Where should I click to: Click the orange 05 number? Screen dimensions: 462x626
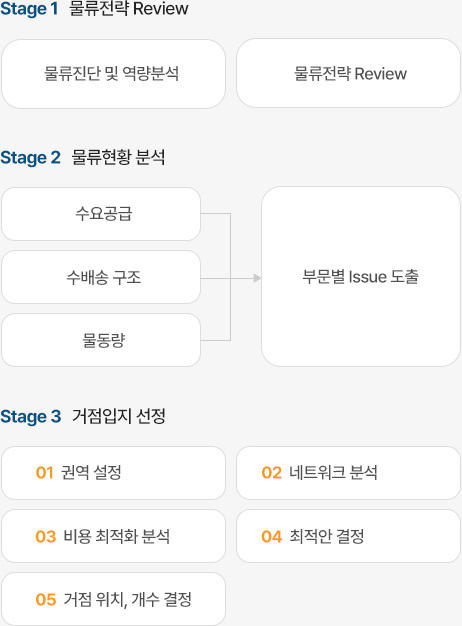[x=46, y=600]
